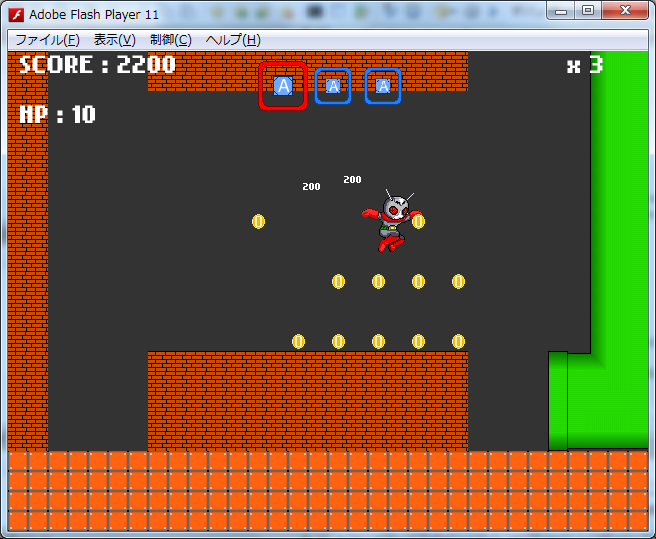
Task: Click the last coin in the four-coin row
Action: (x=459, y=282)
